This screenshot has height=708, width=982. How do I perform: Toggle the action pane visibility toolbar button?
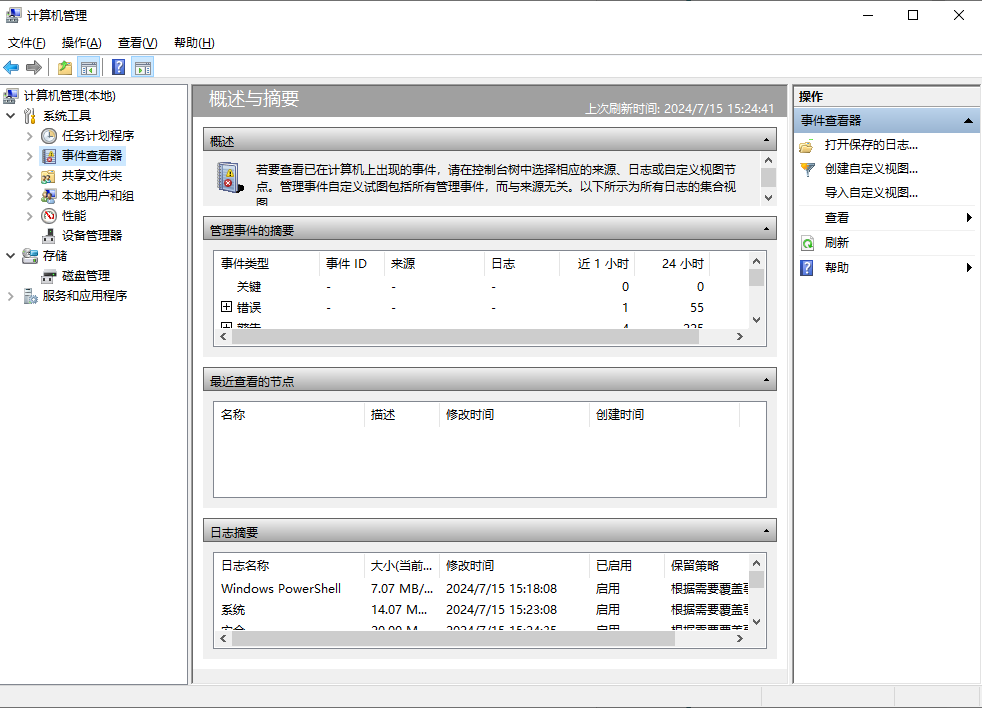(x=142, y=67)
